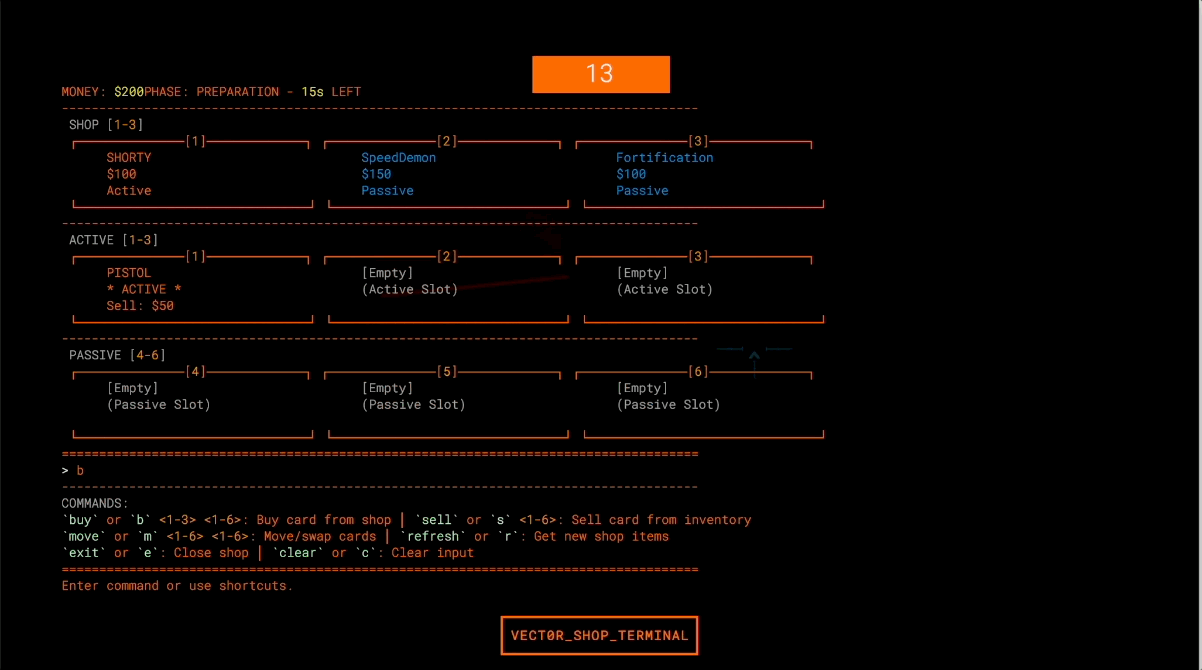The width and height of the screenshot is (1202, 670).
Task: Click the MONEY $200 display
Action: pyautogui.click(x=102, y=92)
